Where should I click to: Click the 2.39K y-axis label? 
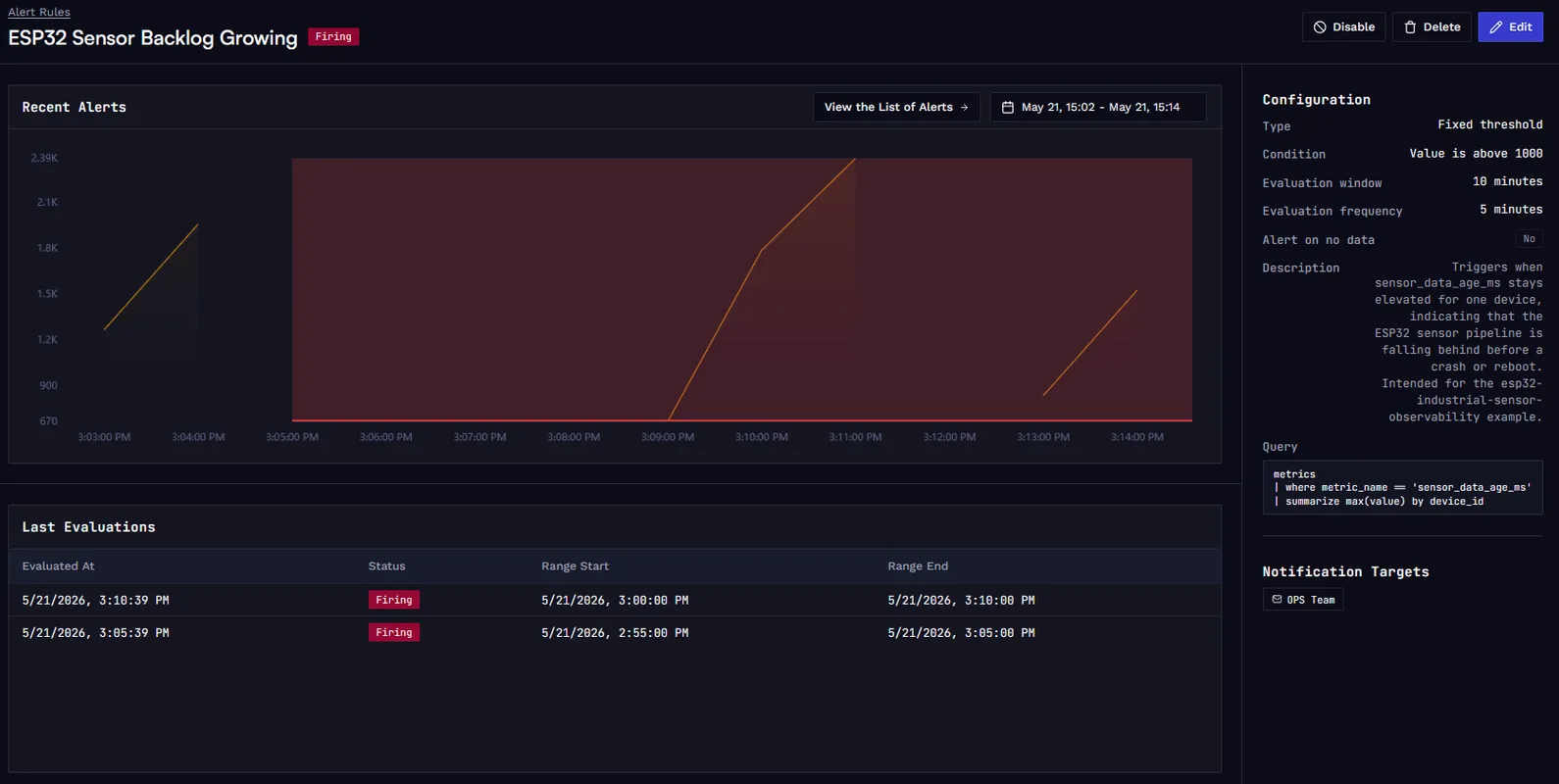coord(44,158)
